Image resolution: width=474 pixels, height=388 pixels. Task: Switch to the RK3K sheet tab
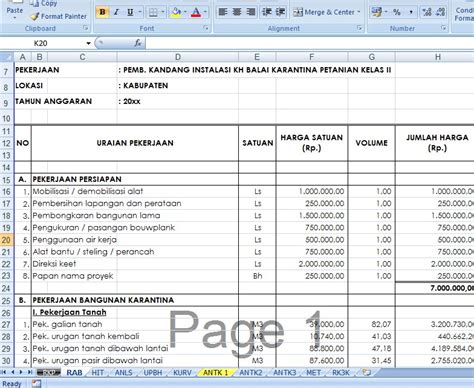pos(341,372)
